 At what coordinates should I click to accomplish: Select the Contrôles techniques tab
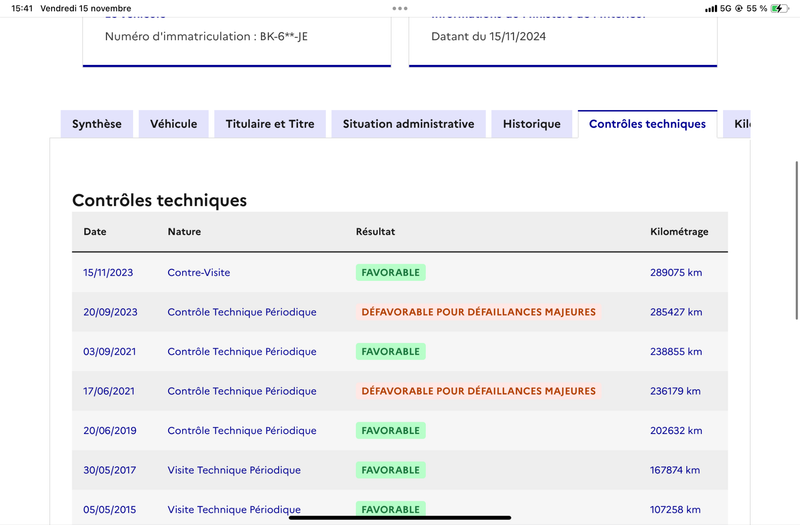[647, 124]
